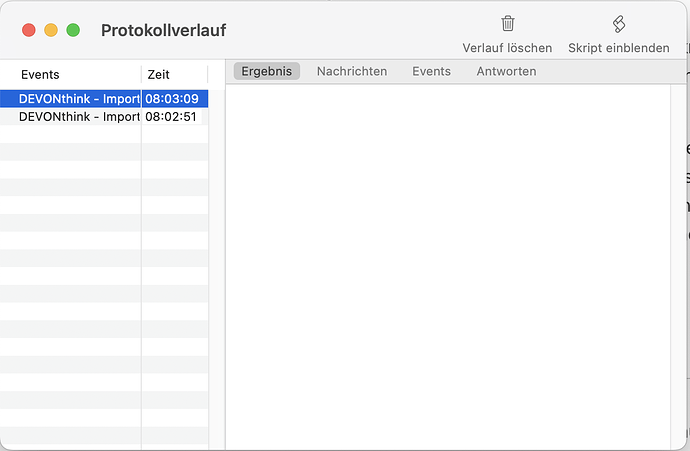Zoom the window with green button
This screenshot has height=451, width=690.
tap(73, 31)
